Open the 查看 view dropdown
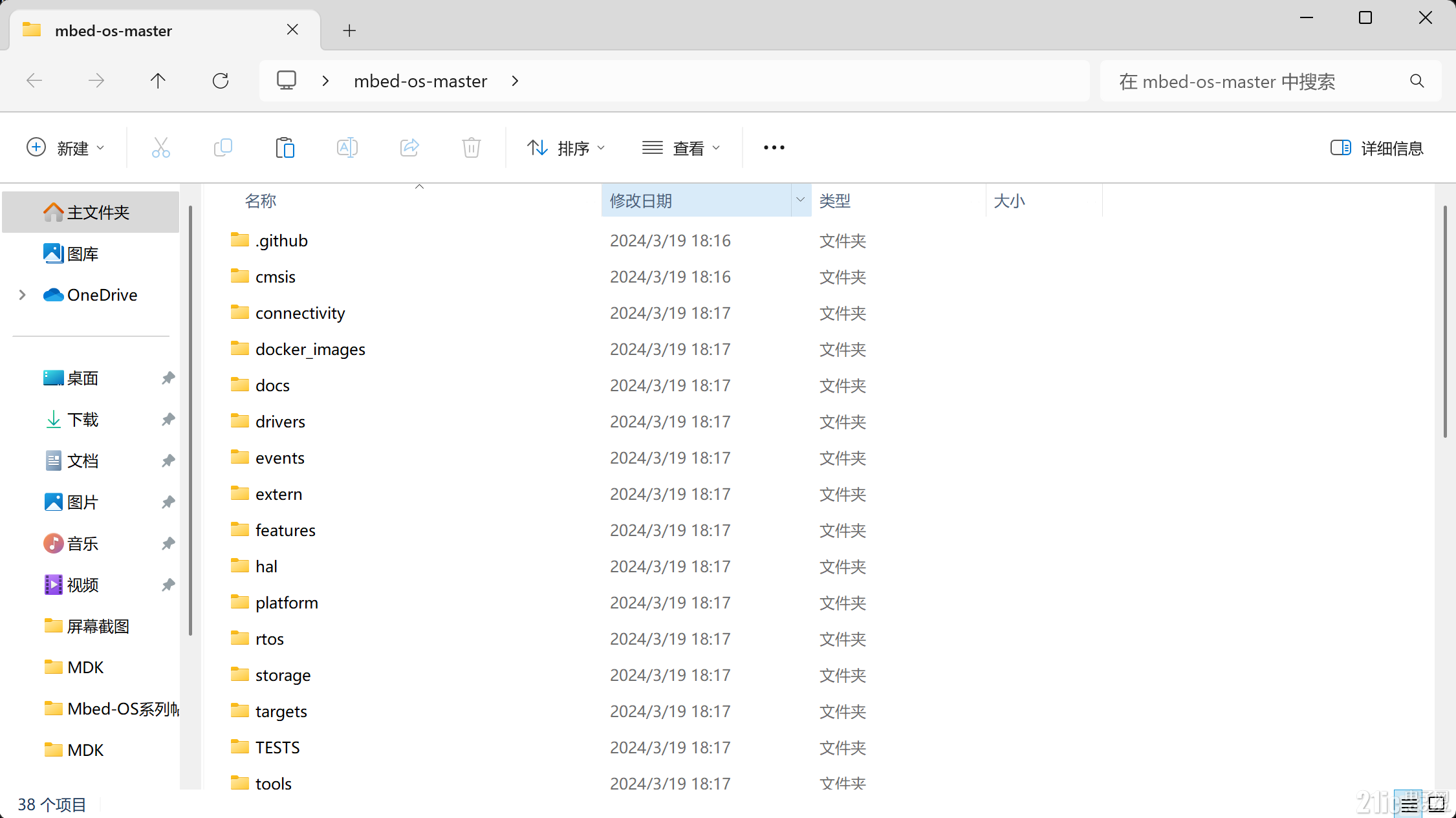The height and width of the screenshot is (818, 1456). (681, 148)
